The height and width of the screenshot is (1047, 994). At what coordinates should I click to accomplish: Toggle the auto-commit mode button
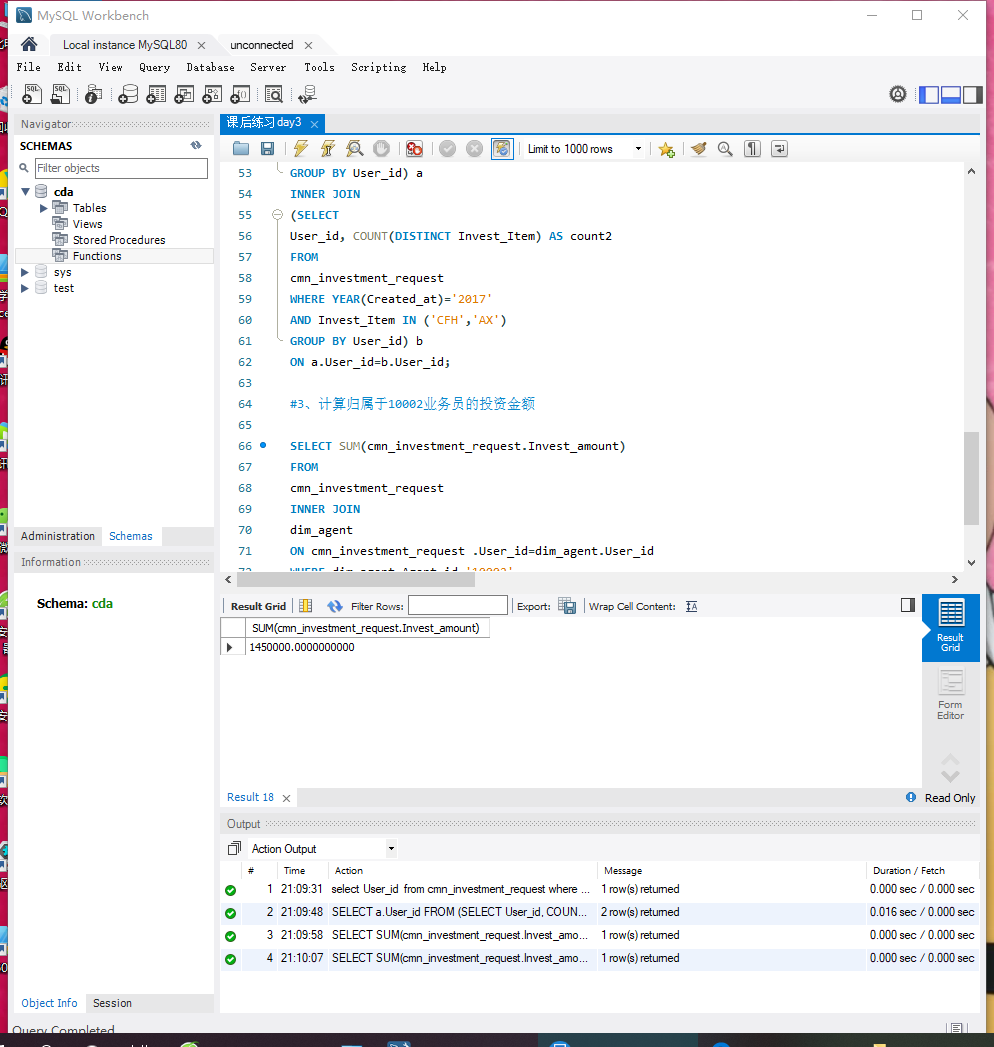point(502,149)
